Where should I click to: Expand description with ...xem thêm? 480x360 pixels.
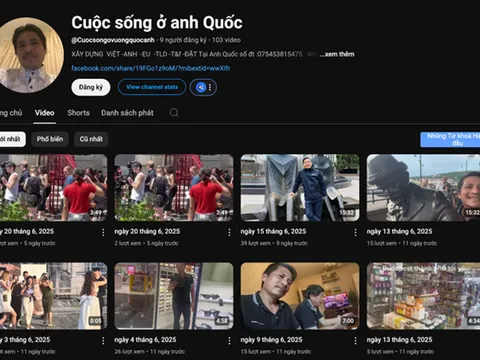pyautogui.click(x=337, y=54)
